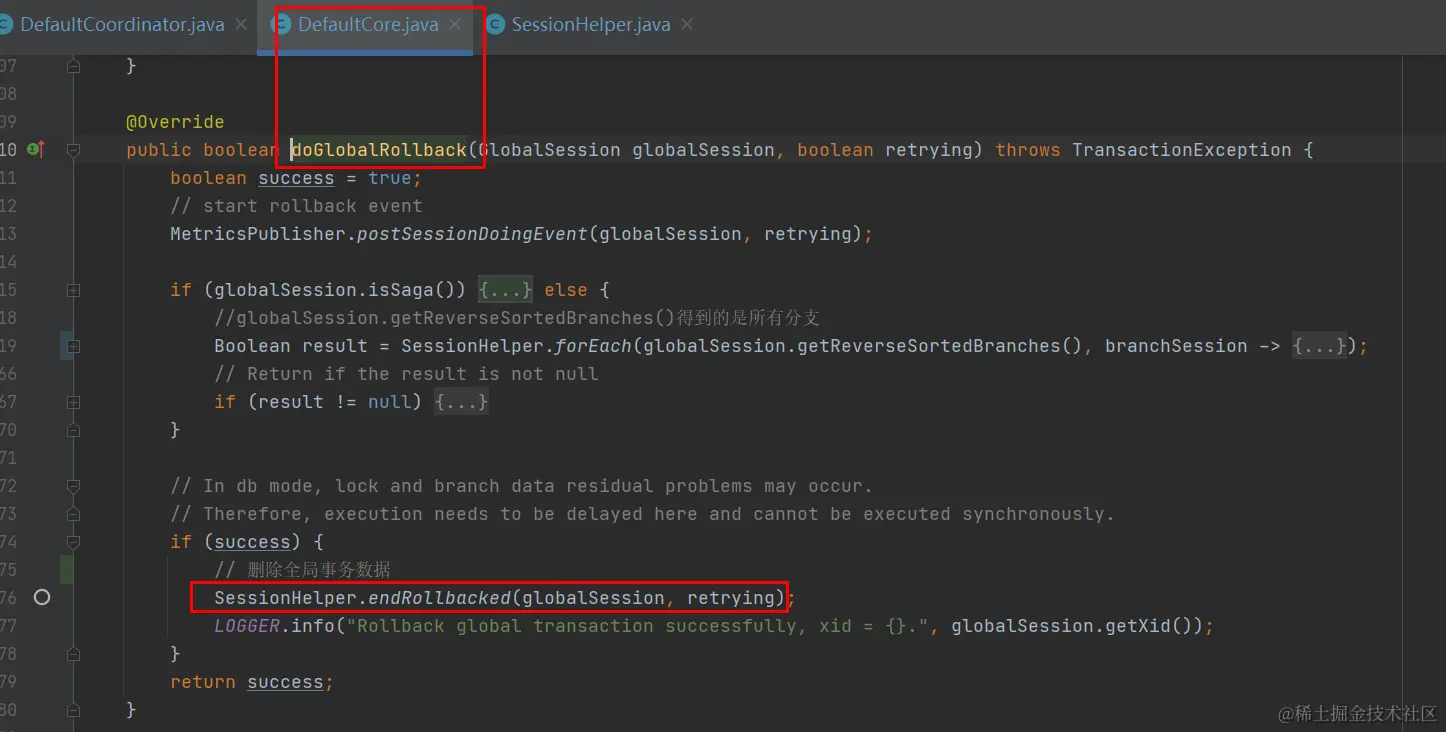Click the branchSession lambda parameter
1446x732 pixels.
1176,346
